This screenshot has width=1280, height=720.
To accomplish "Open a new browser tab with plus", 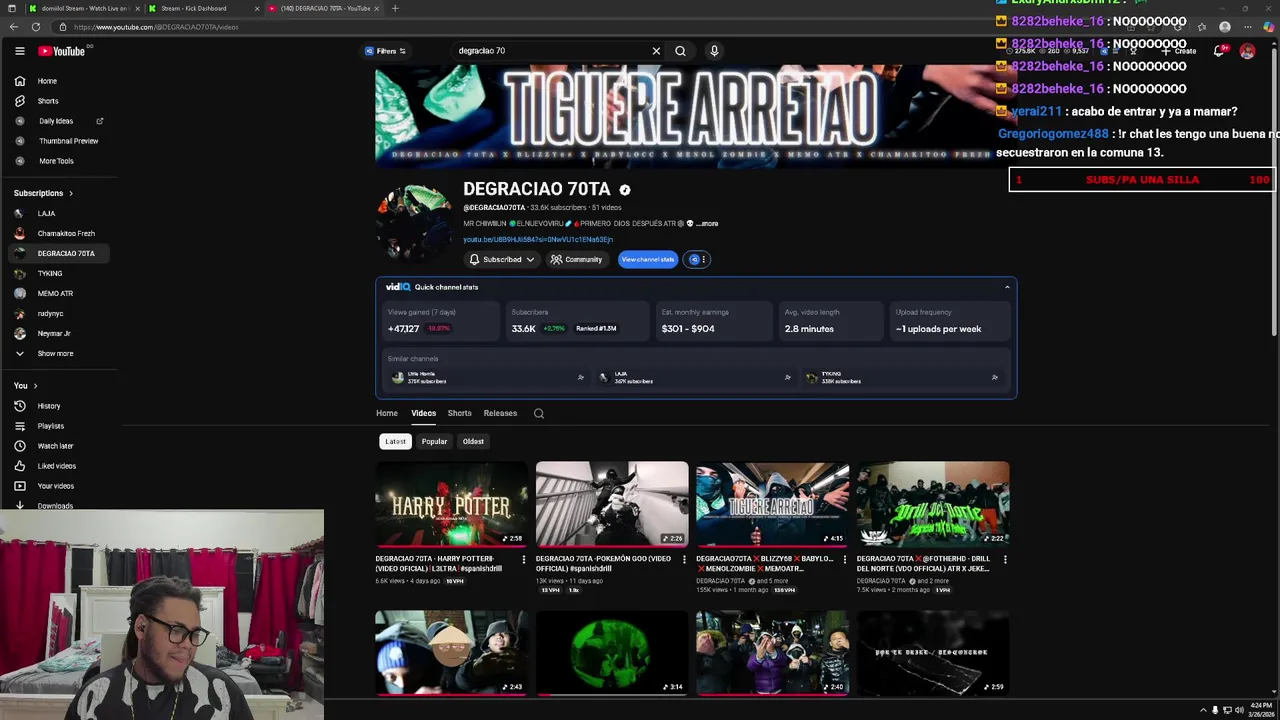I will pyautogui.click(x=395, y=8).
